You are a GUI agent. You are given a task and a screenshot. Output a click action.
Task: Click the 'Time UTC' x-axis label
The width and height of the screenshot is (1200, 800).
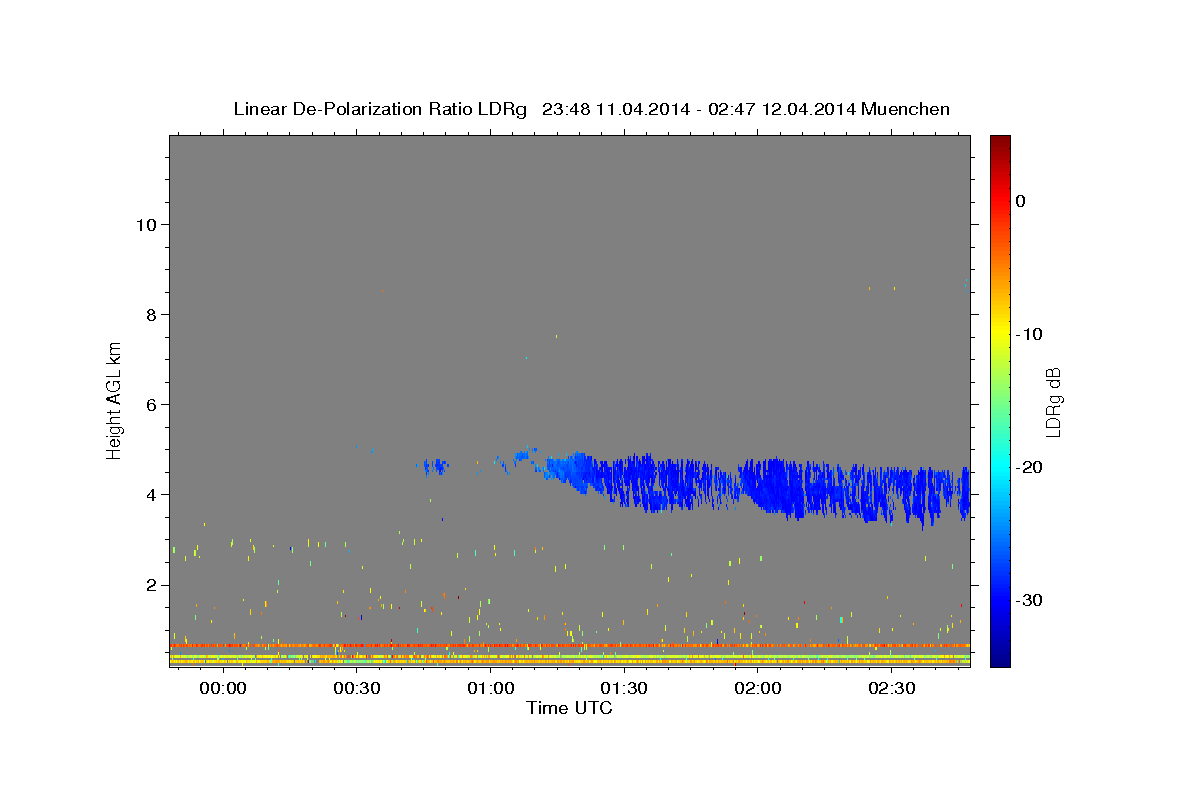(569, 708)
